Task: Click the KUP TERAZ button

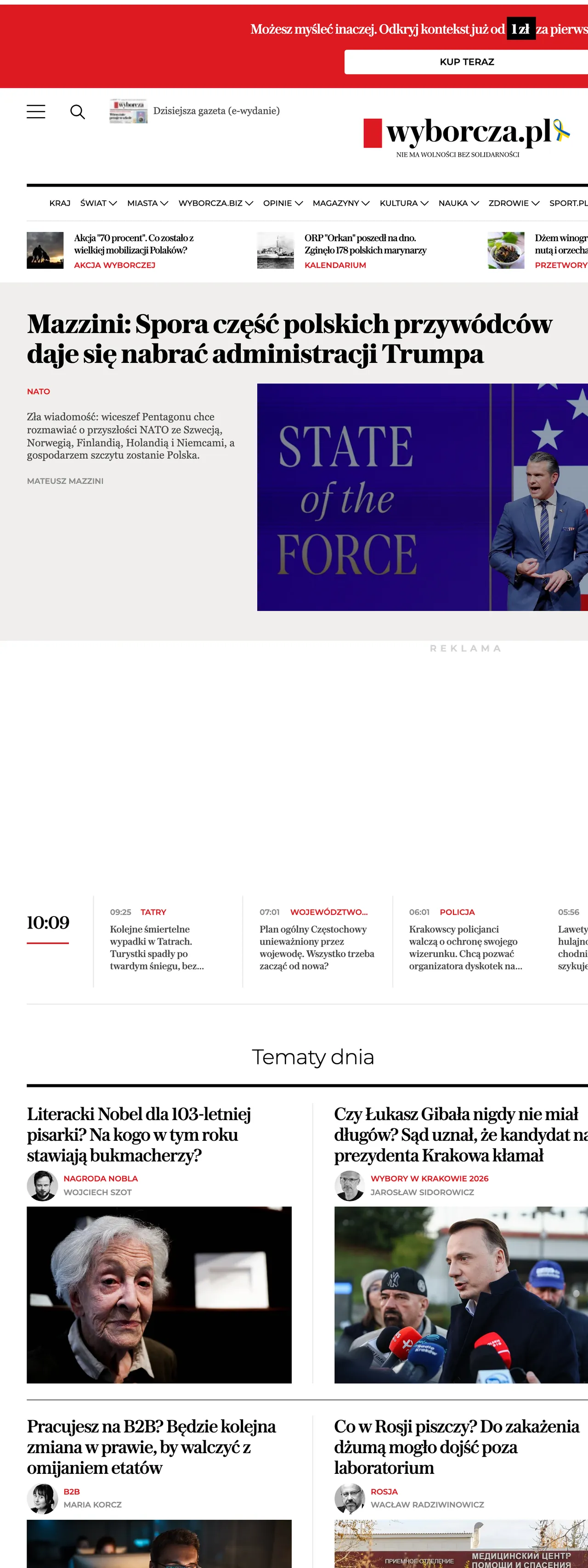Action: [466, 62]
